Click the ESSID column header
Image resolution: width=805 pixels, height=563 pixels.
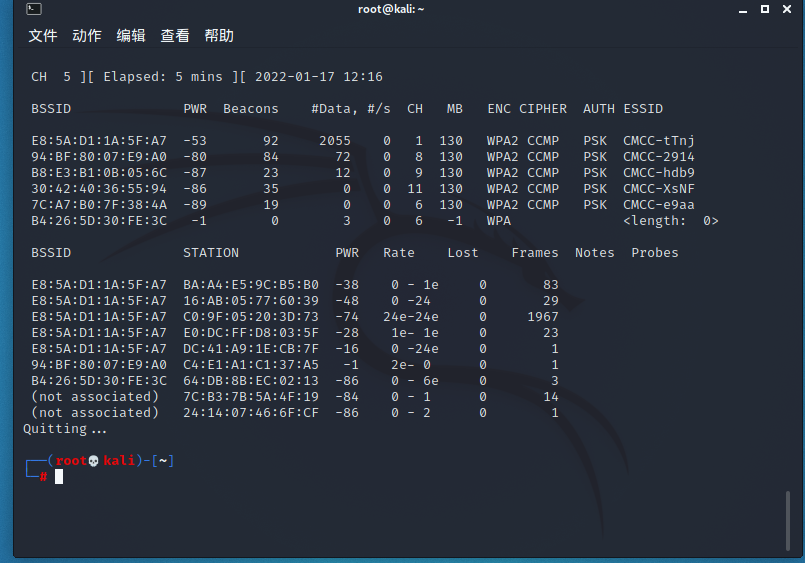[643, 109]
